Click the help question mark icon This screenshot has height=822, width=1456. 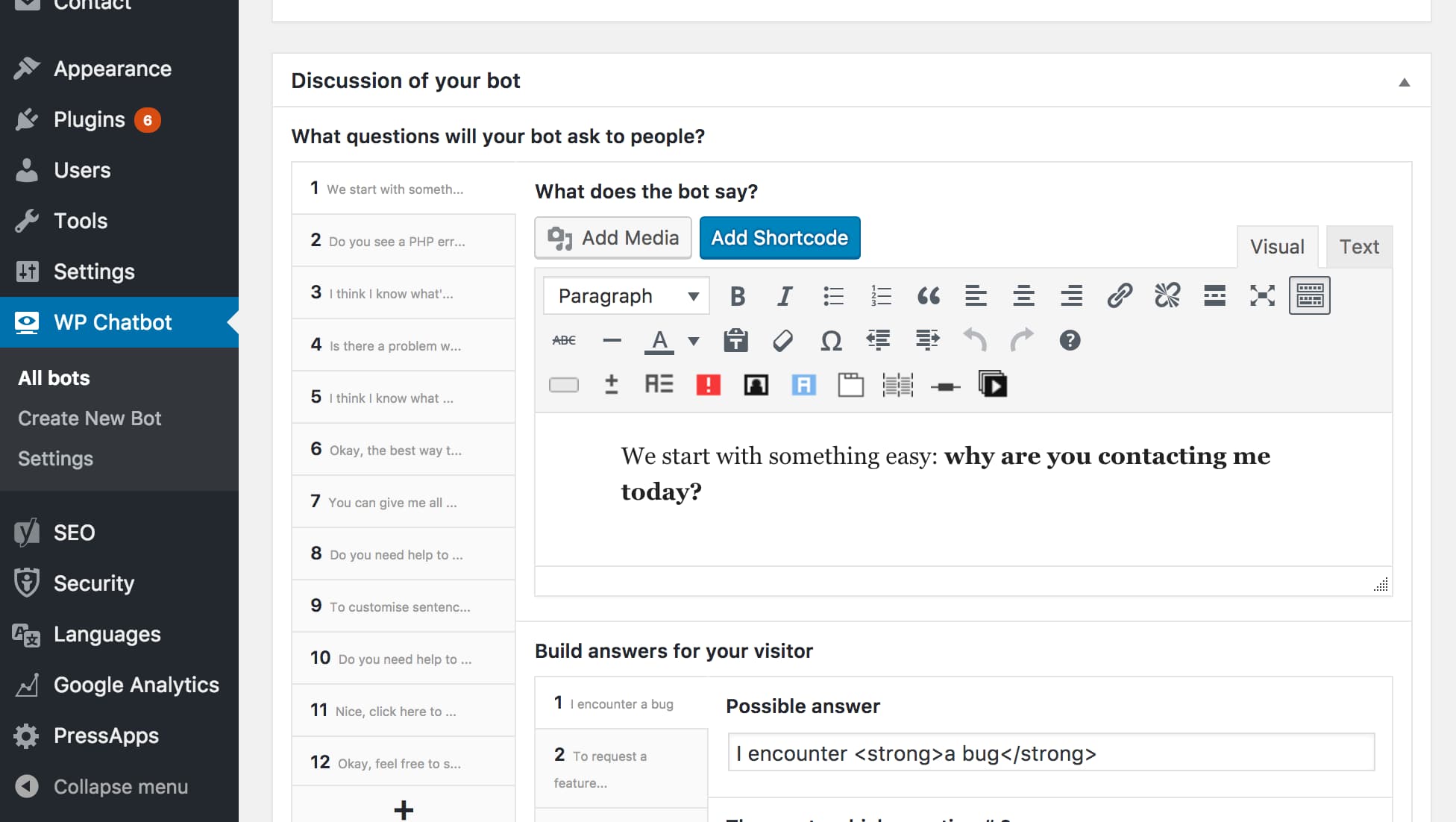tap(1068, 340)
